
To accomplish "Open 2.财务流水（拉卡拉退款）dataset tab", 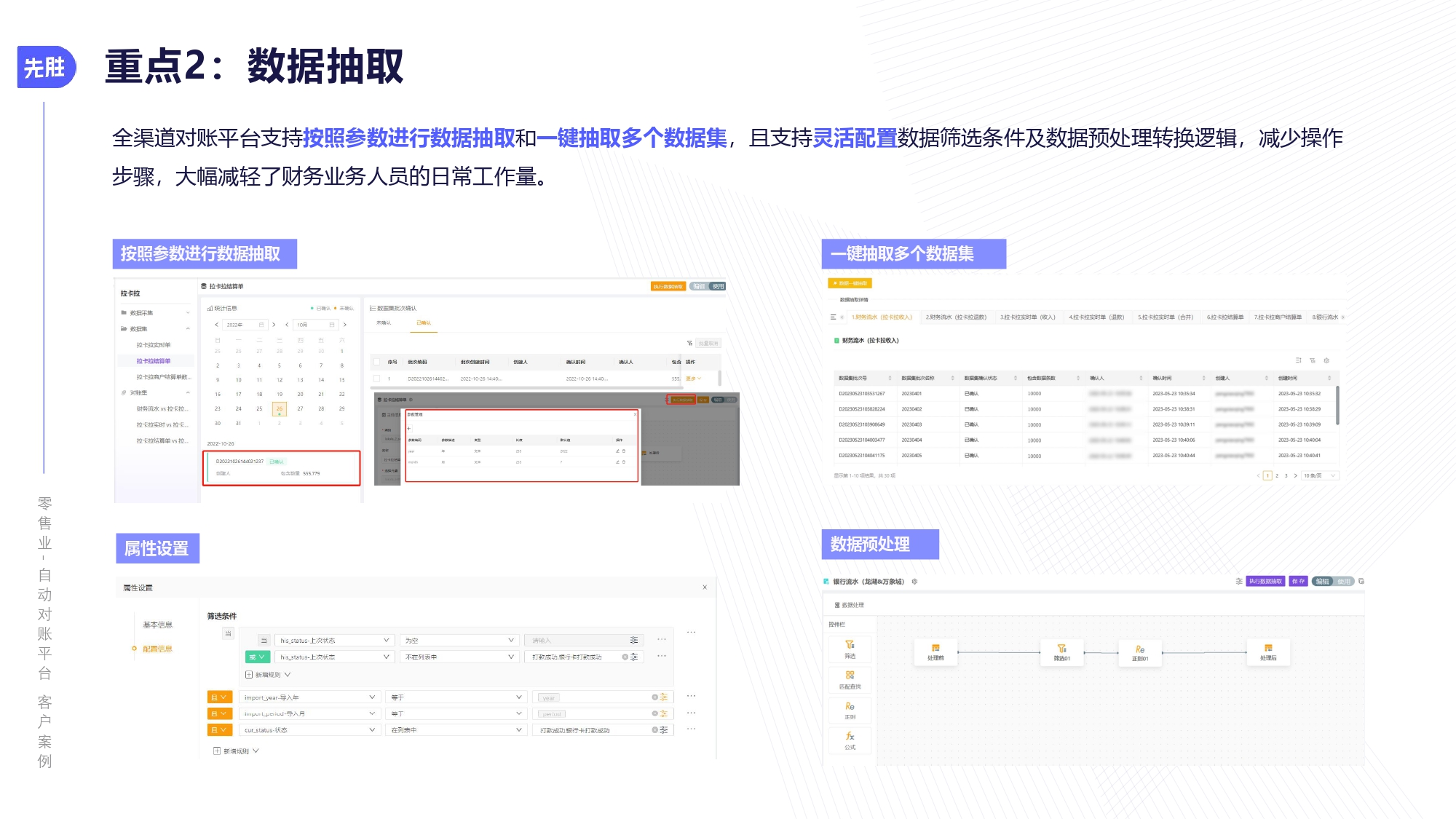I will pyautogui.click(x=956, y=317).
